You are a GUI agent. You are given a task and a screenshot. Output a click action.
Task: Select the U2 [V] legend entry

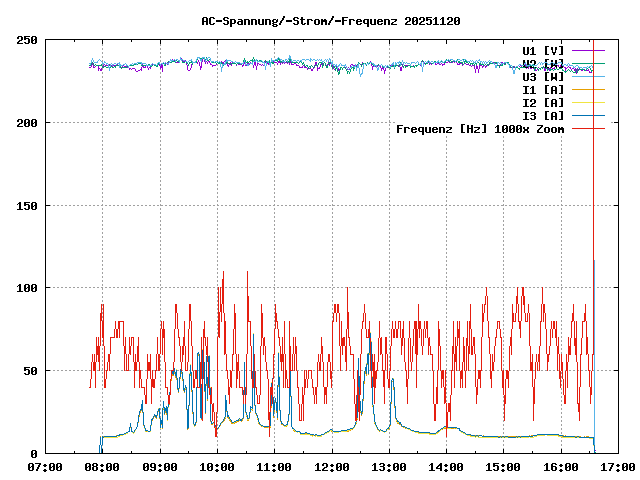[543, 63]
